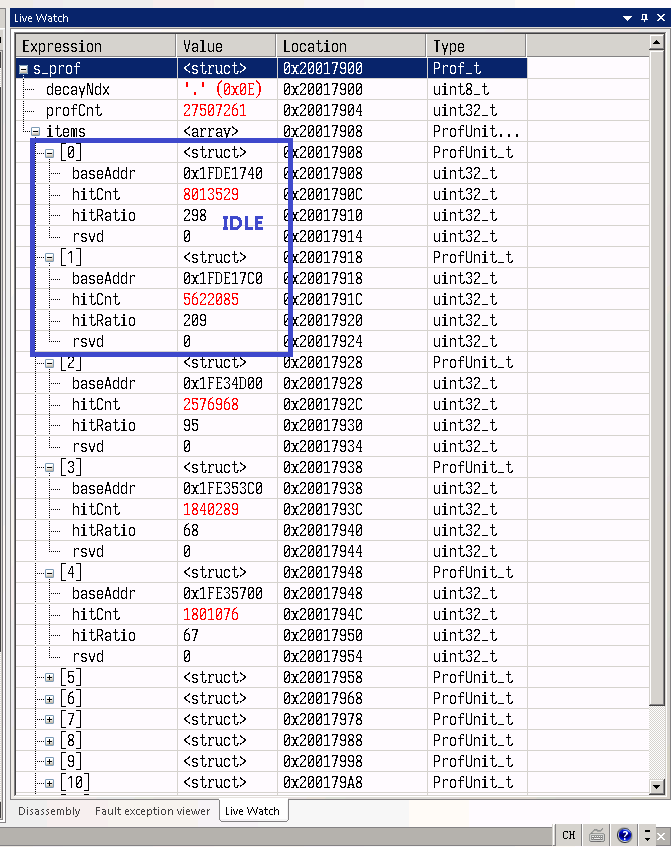Click the location 0x200179A8
This screenshot has height=847, width=671.
[x=323, y=783]
